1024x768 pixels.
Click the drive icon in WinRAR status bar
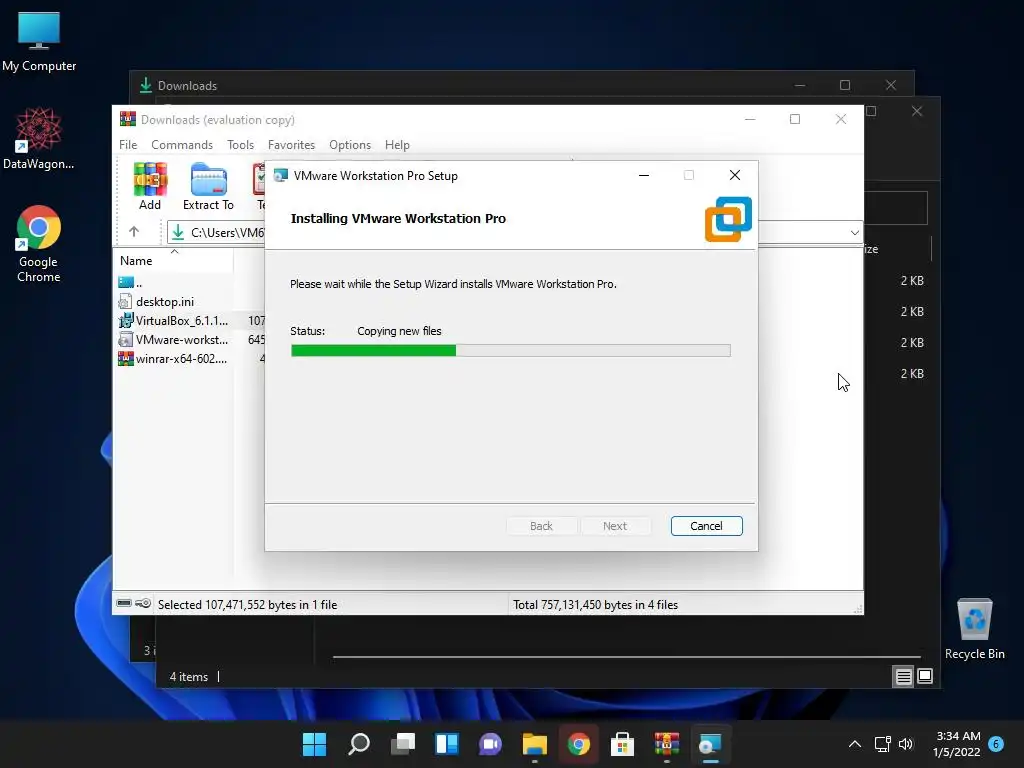(124, 603)
